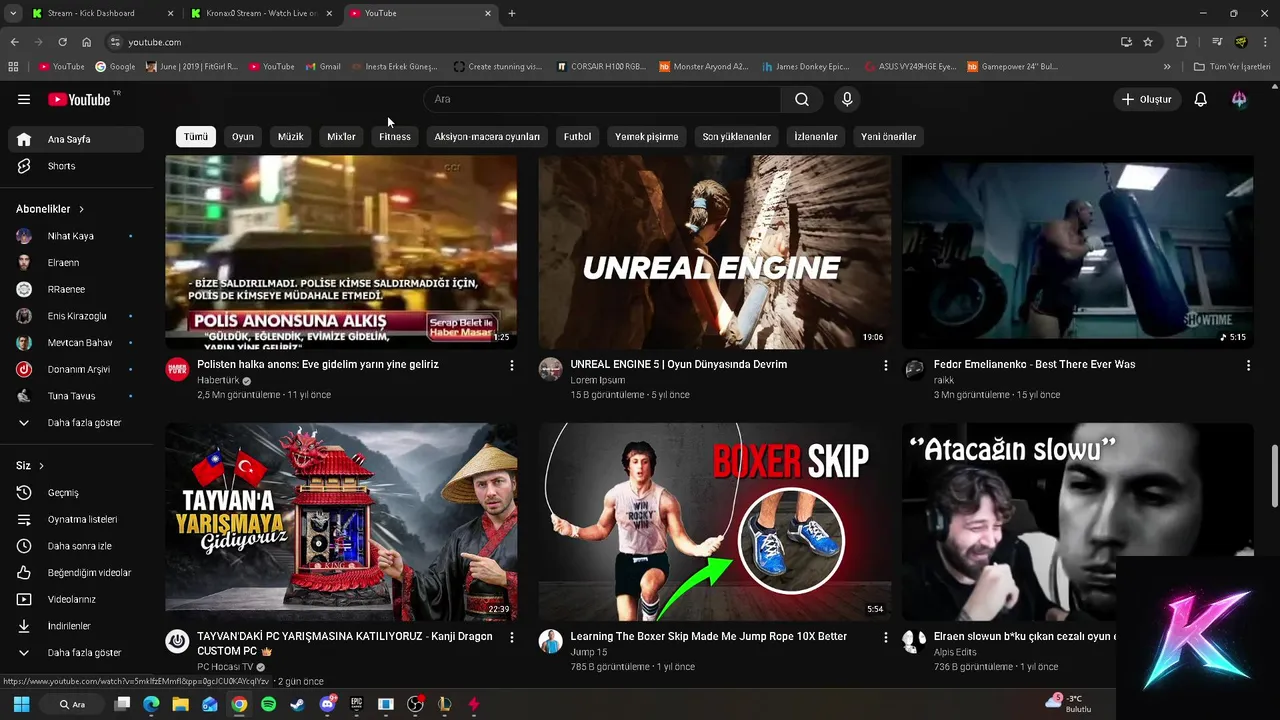Open Tüm Yer İşaretleri bookmarks folder
Image resolution: width=1280 pixels, height=720 pixels.
1232,67
